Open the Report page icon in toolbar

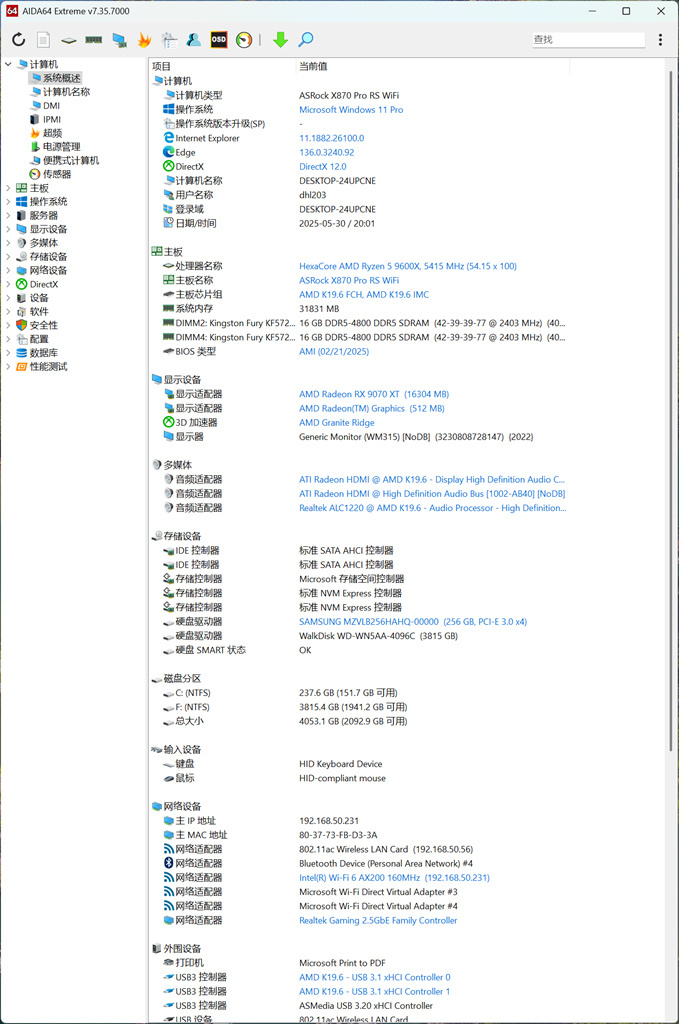43,40
